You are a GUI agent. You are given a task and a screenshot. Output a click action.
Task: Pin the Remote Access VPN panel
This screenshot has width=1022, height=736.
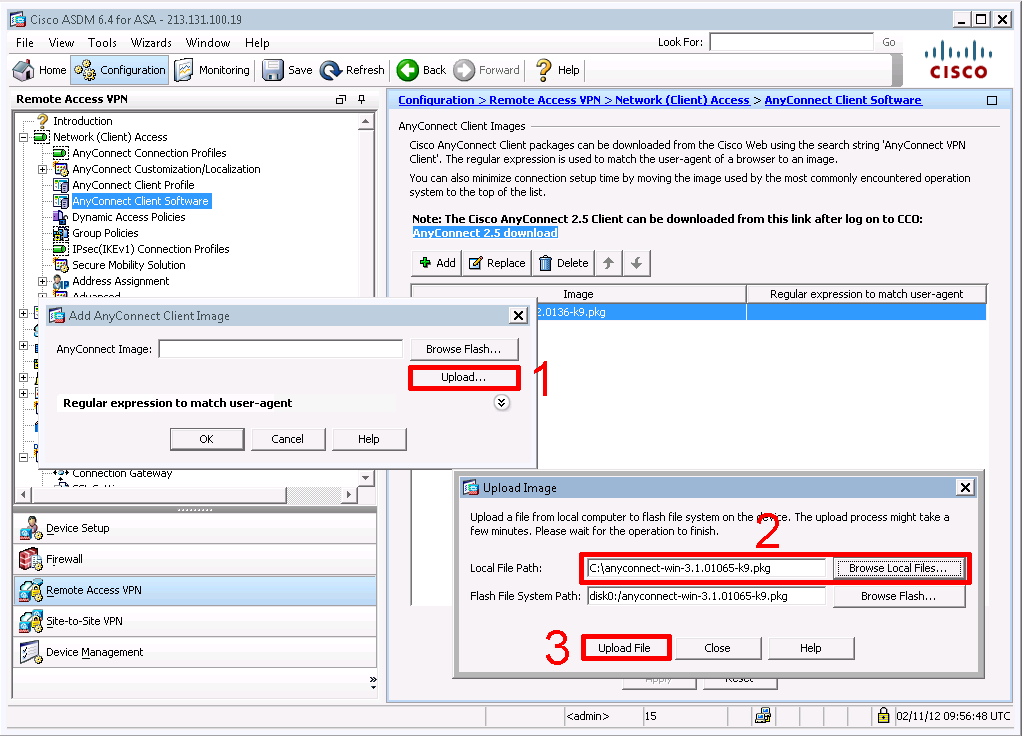click(362, 100)
